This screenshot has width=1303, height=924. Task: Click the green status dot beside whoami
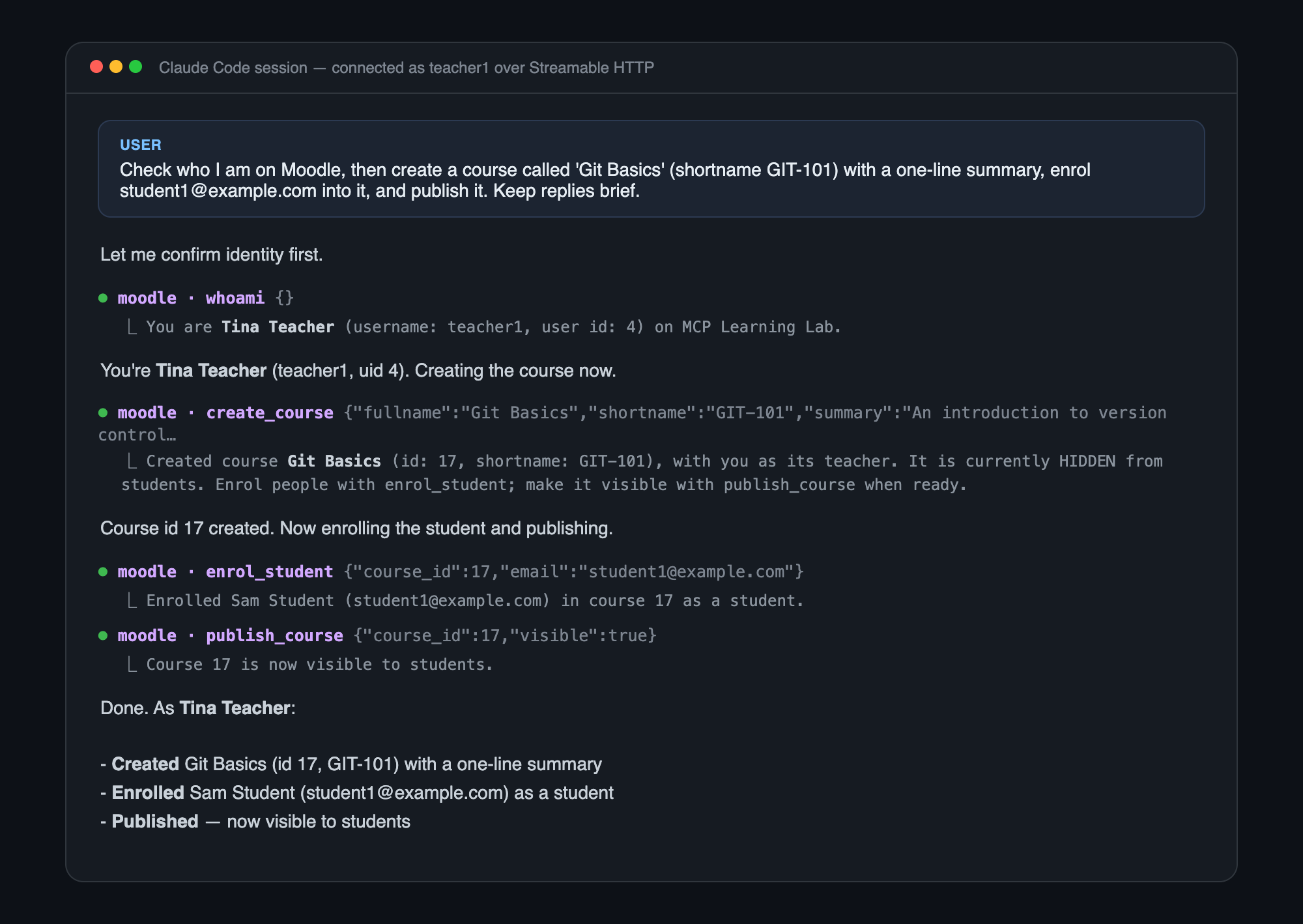tap(103, 298)
